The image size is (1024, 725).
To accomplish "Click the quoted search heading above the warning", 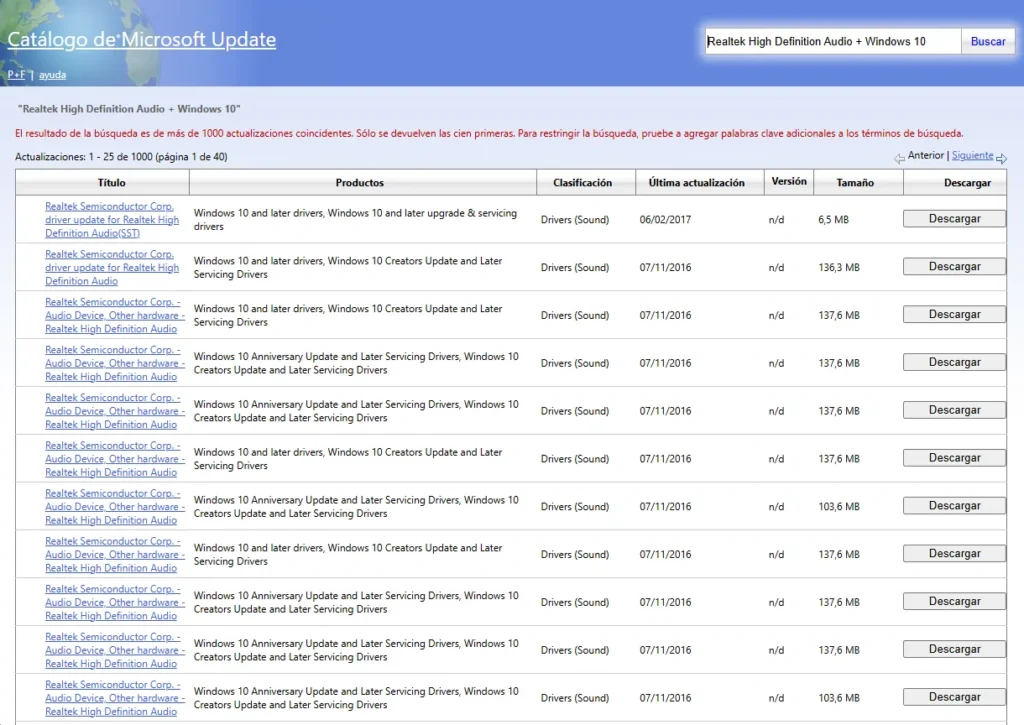I will click(x=129, y=108).
